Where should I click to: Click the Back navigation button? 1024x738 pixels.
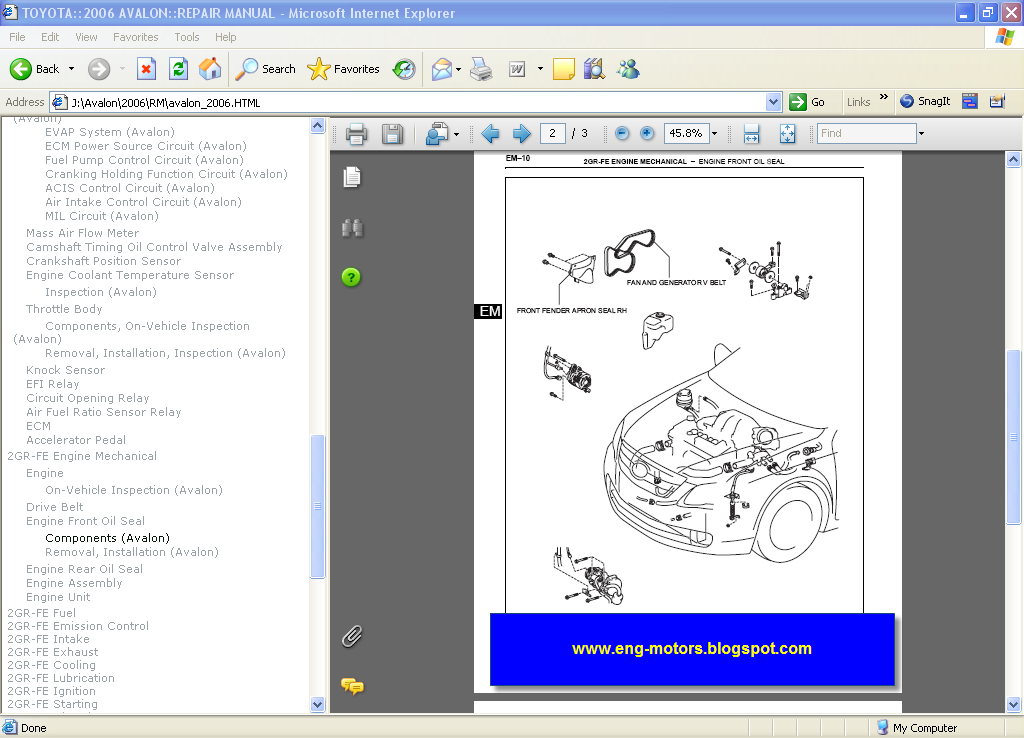coord(35,69)
